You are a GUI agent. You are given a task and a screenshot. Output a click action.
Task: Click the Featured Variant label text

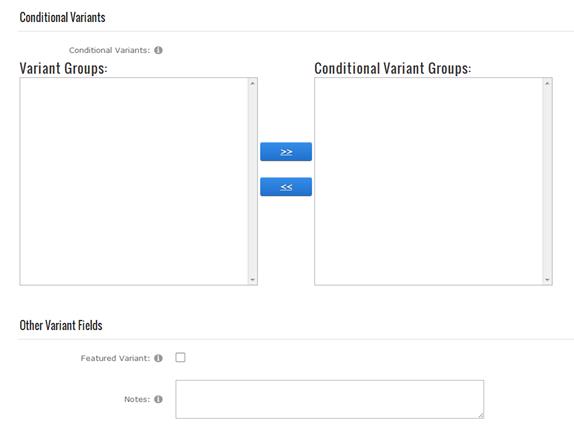point(115,358)
